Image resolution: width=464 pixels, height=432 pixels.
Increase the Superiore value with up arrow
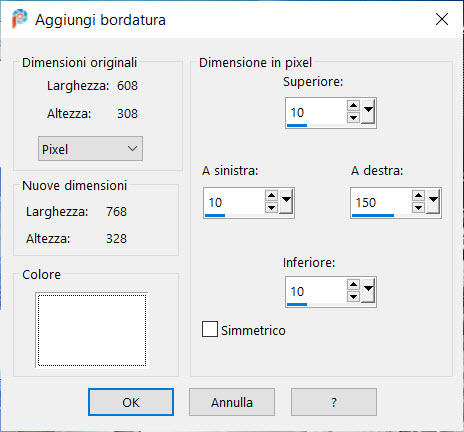[353, 106]
